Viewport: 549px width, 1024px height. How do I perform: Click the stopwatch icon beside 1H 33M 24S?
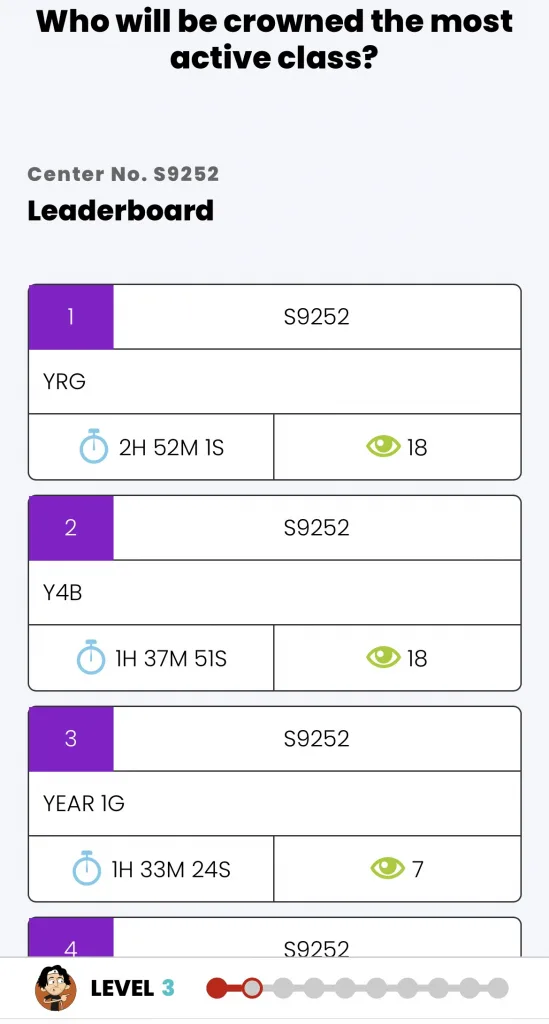pos(87,868)
